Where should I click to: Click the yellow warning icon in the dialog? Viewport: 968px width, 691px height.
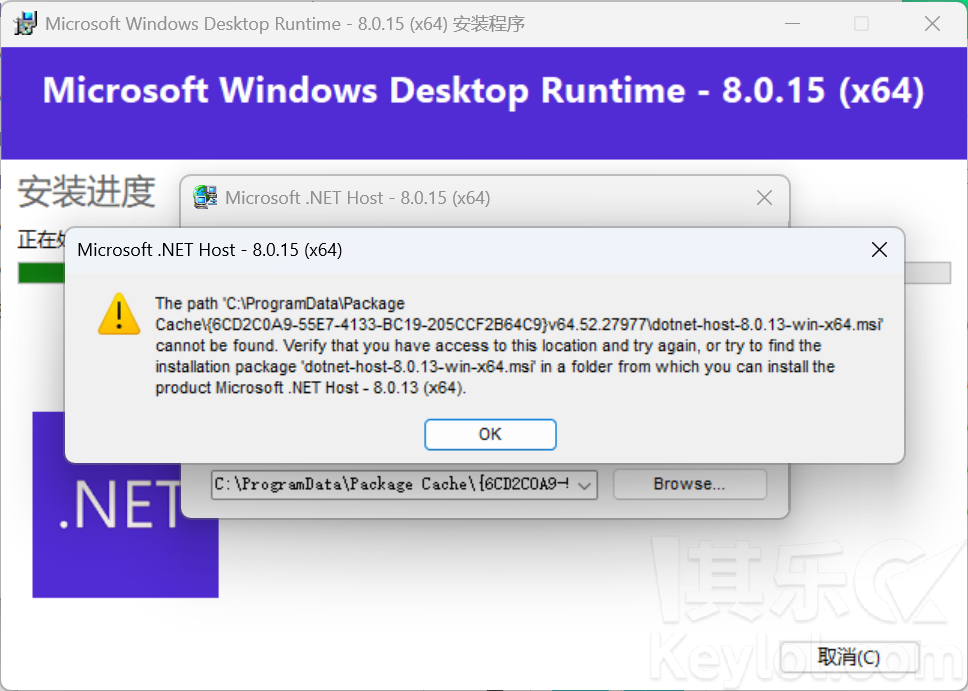click(119, 314)
